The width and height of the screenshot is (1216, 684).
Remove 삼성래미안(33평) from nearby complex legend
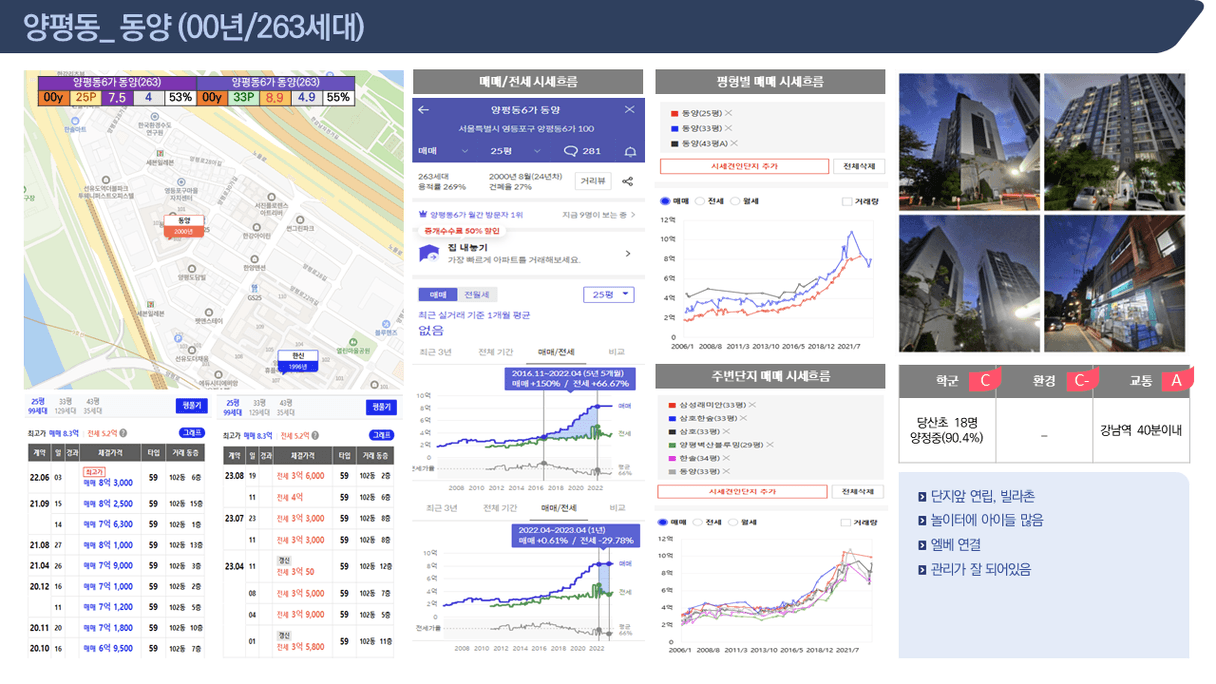tap(753, 404)
